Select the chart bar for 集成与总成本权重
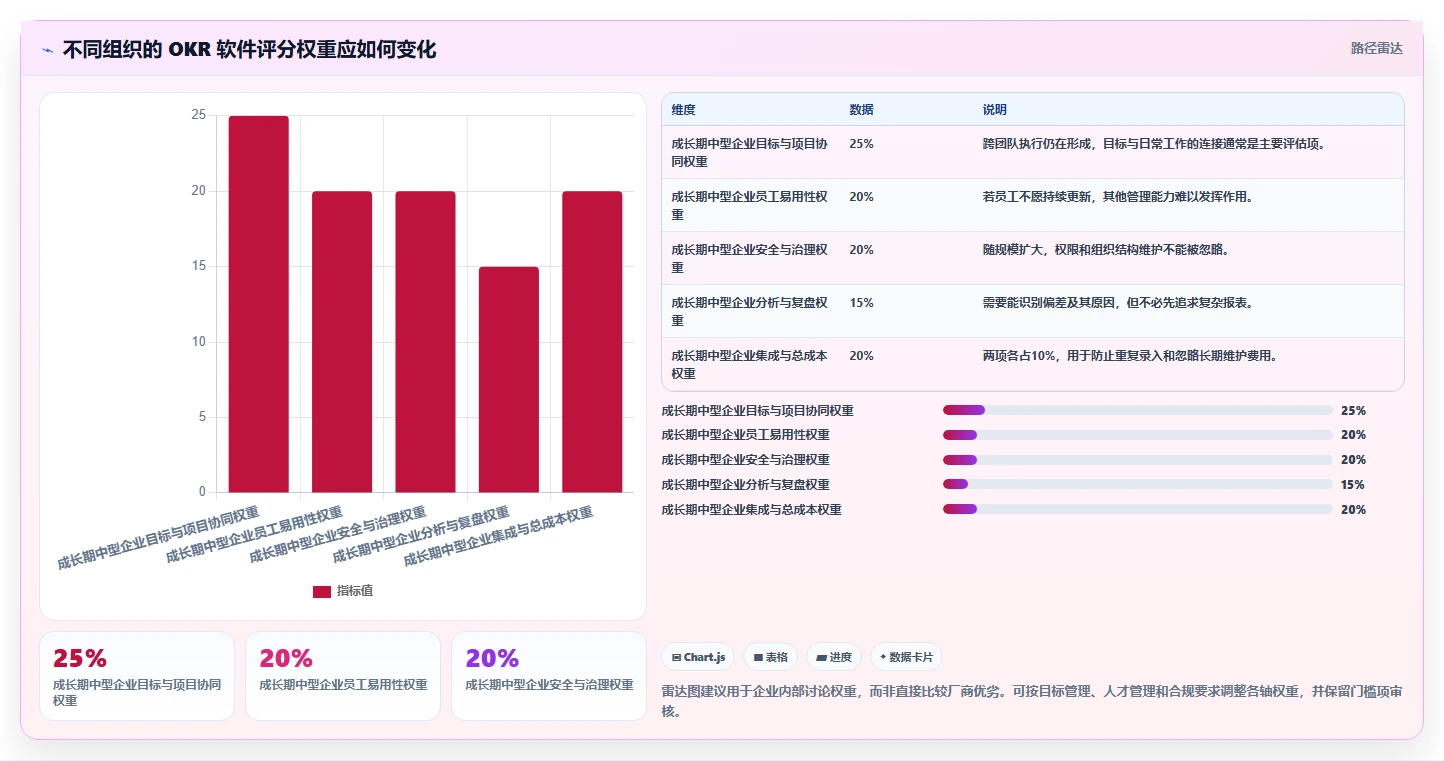This screenshot has height=761, width=1444. coord(592,341)
